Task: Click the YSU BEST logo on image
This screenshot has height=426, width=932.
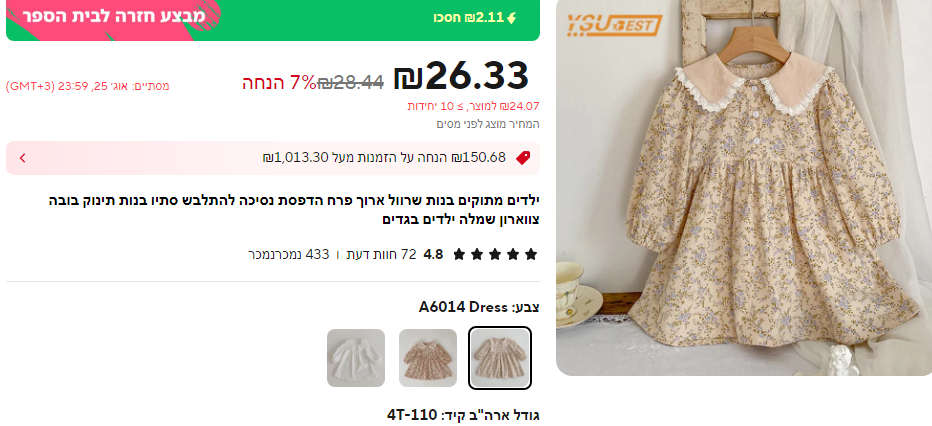Action: [613, 25]
